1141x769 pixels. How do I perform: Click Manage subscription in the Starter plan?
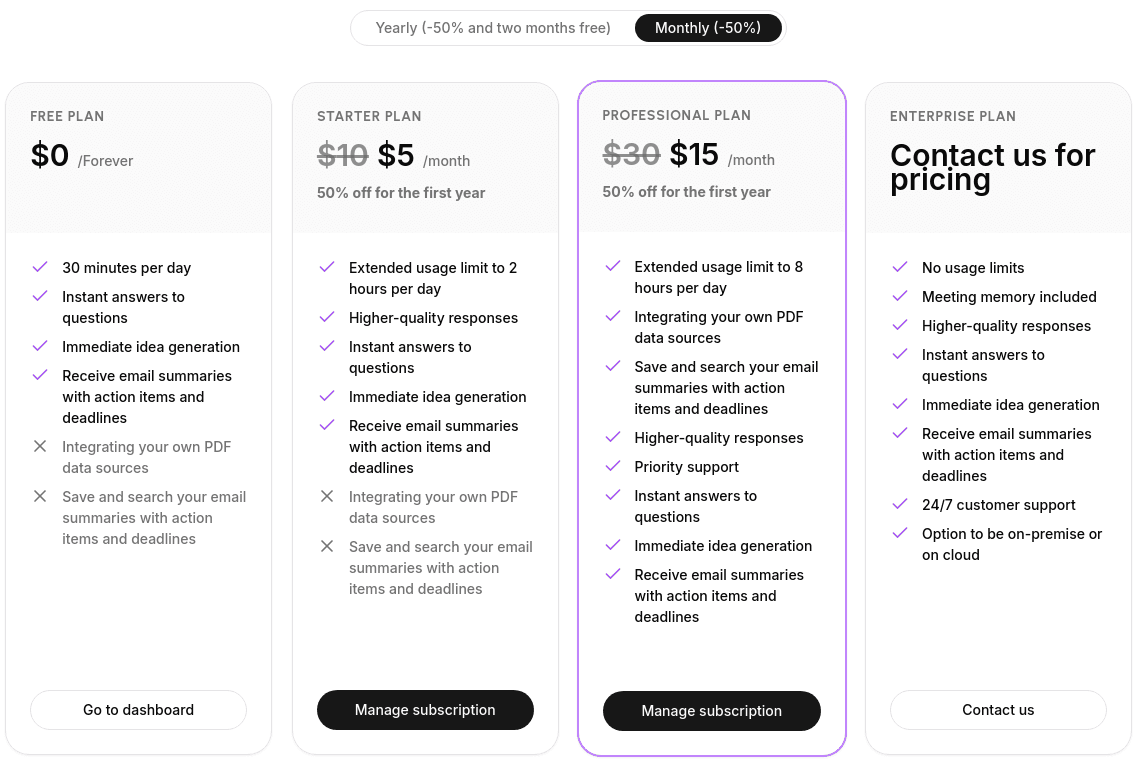425,710
